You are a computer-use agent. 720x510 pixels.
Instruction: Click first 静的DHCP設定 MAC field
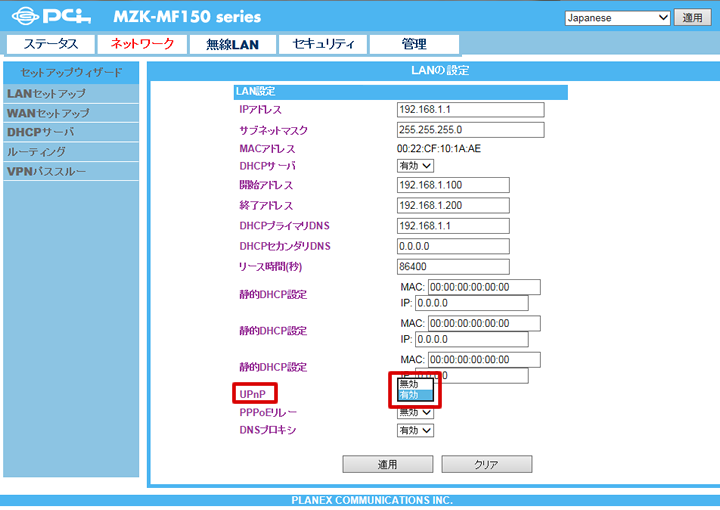click(x=484, y=287)
